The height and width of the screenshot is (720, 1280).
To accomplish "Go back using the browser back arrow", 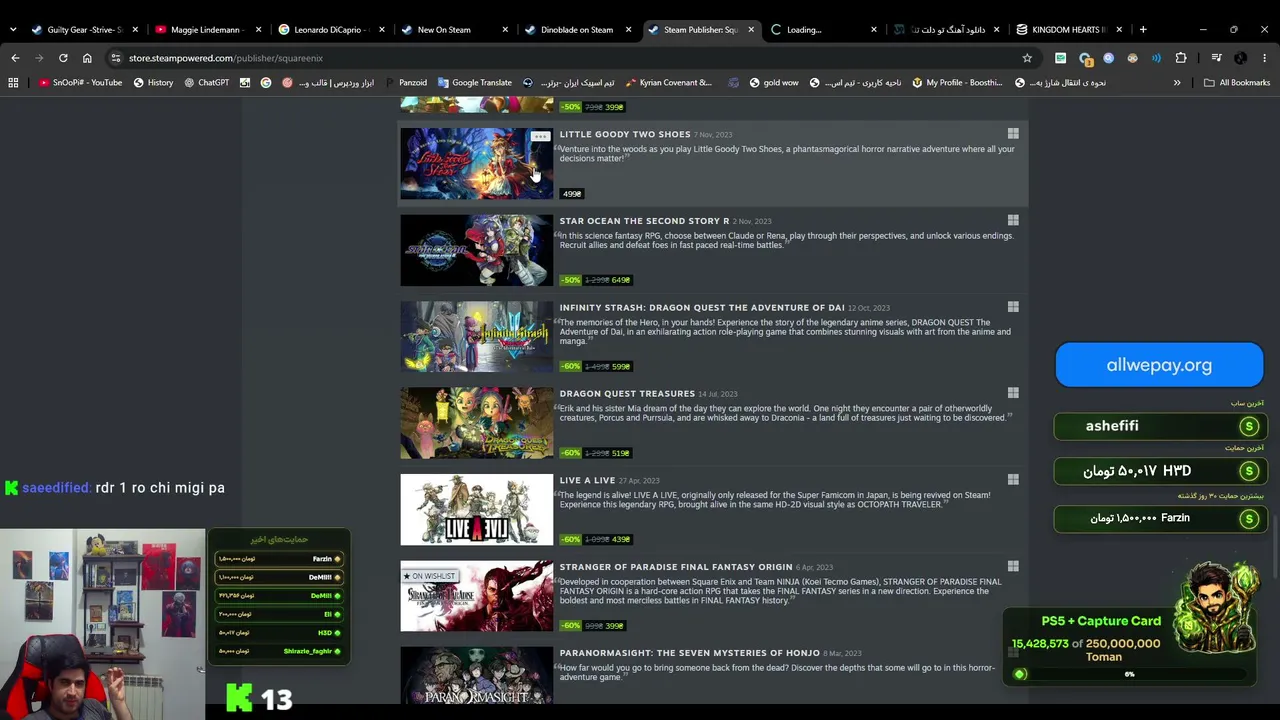I will (15, 58).
